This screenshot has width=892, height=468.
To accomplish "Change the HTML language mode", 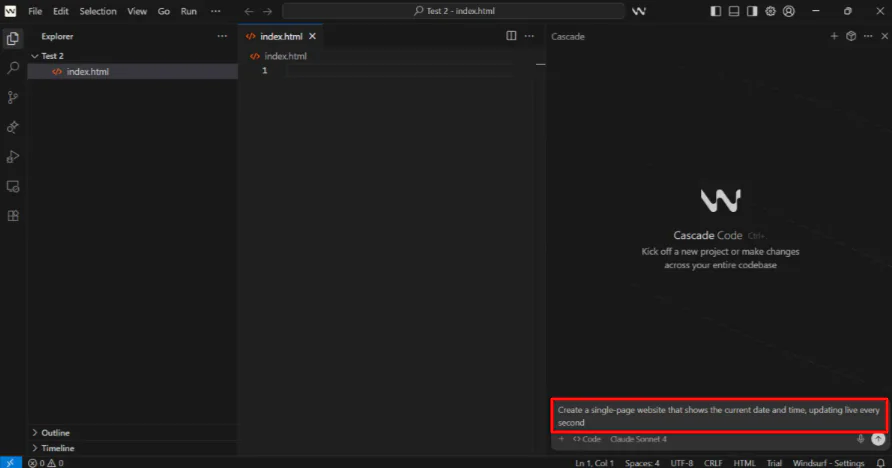I will pos(744,463).
